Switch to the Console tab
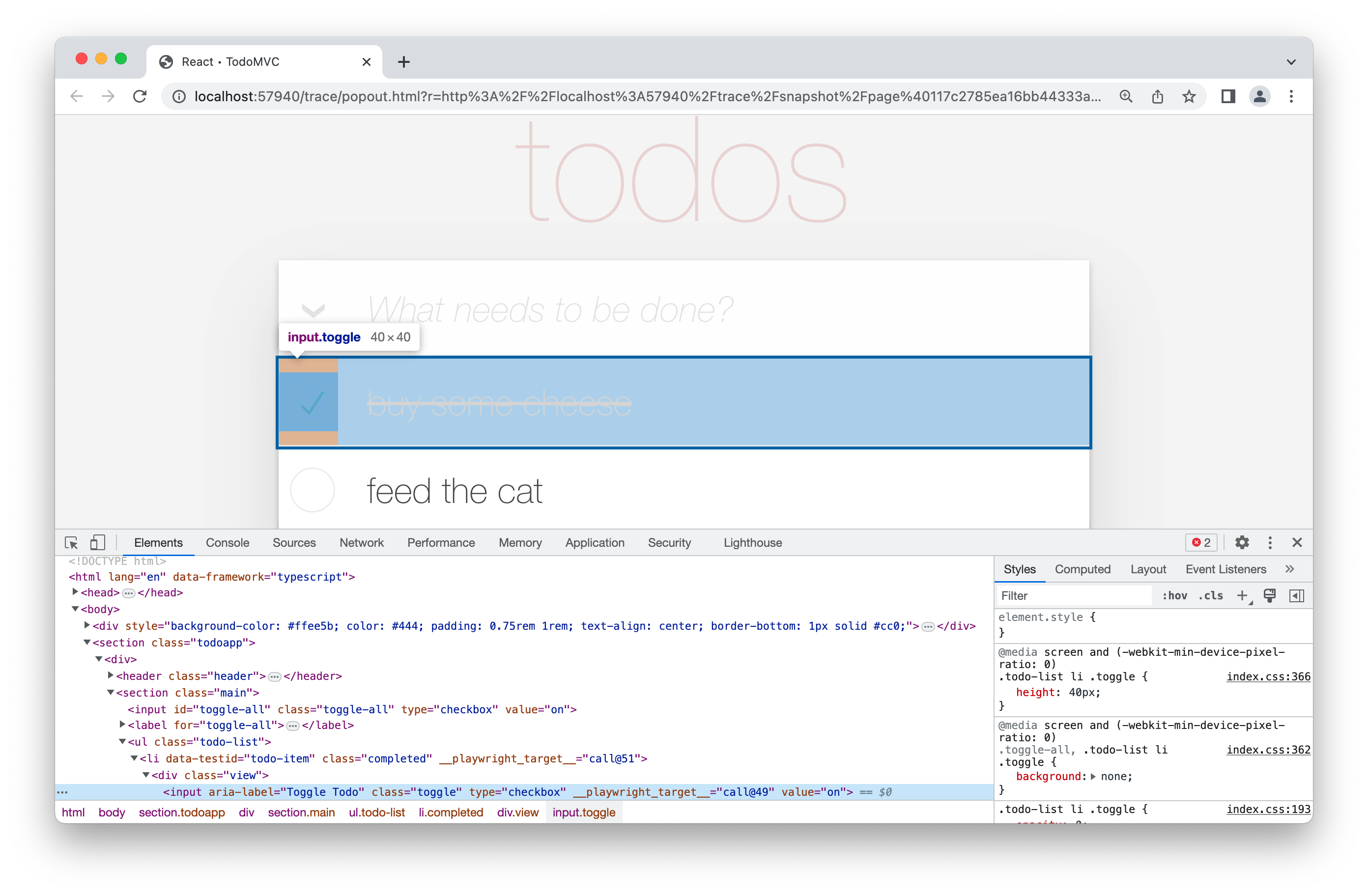Image resolution: width=1368 pixels, height=896 pixels. (227, 542)
